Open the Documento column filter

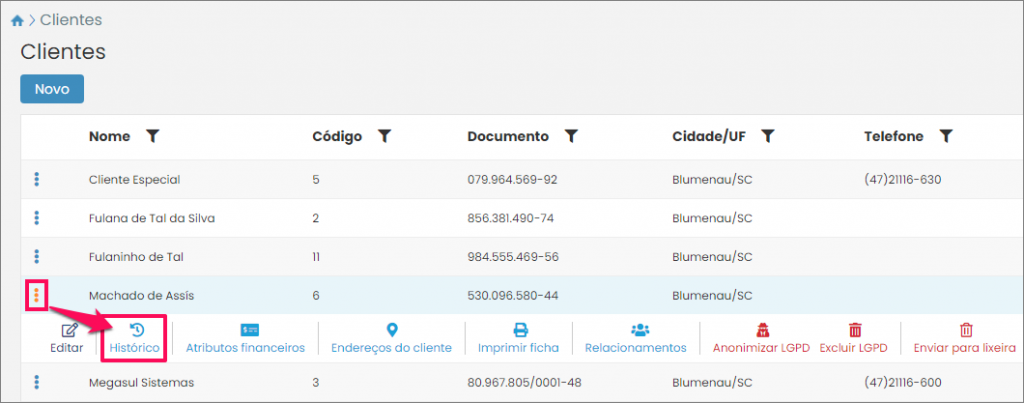pyautogui.click(x=570, y=136)
